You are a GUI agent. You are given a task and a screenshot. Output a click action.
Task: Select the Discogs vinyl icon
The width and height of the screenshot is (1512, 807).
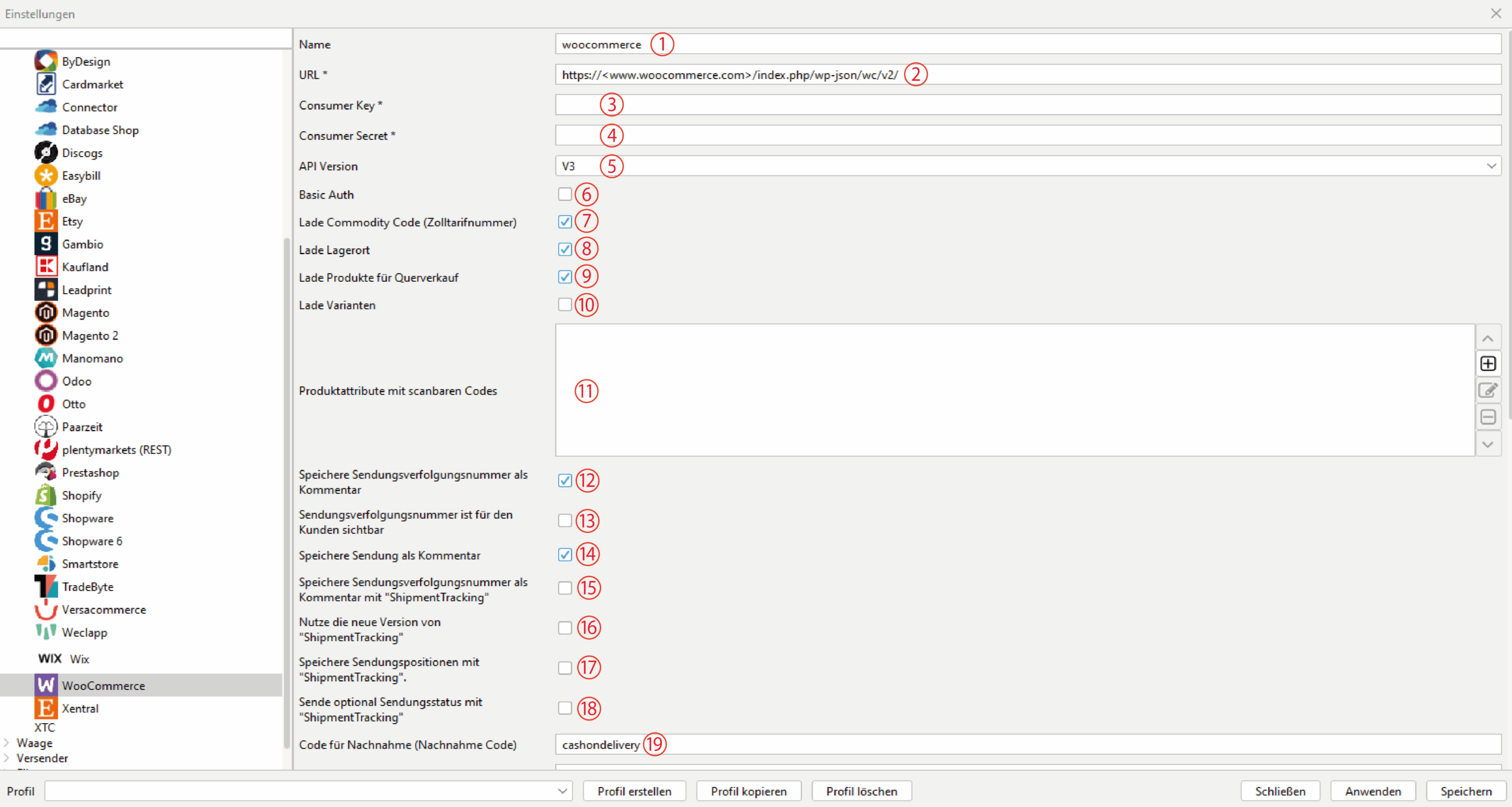pos(46,152)
